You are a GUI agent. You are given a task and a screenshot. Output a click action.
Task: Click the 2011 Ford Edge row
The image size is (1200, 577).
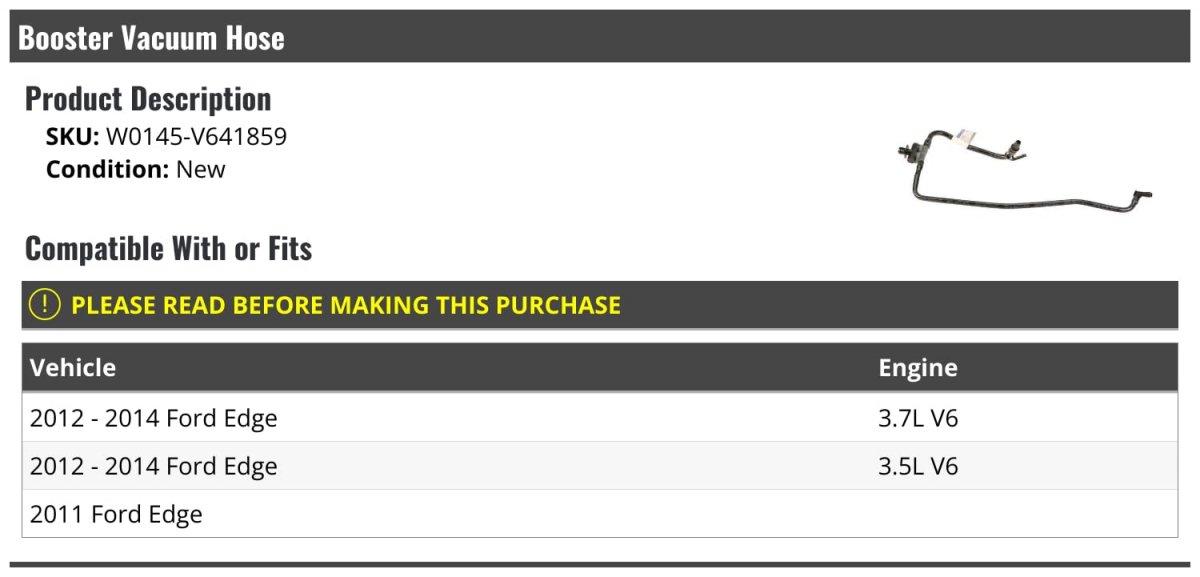pos(600,514)
